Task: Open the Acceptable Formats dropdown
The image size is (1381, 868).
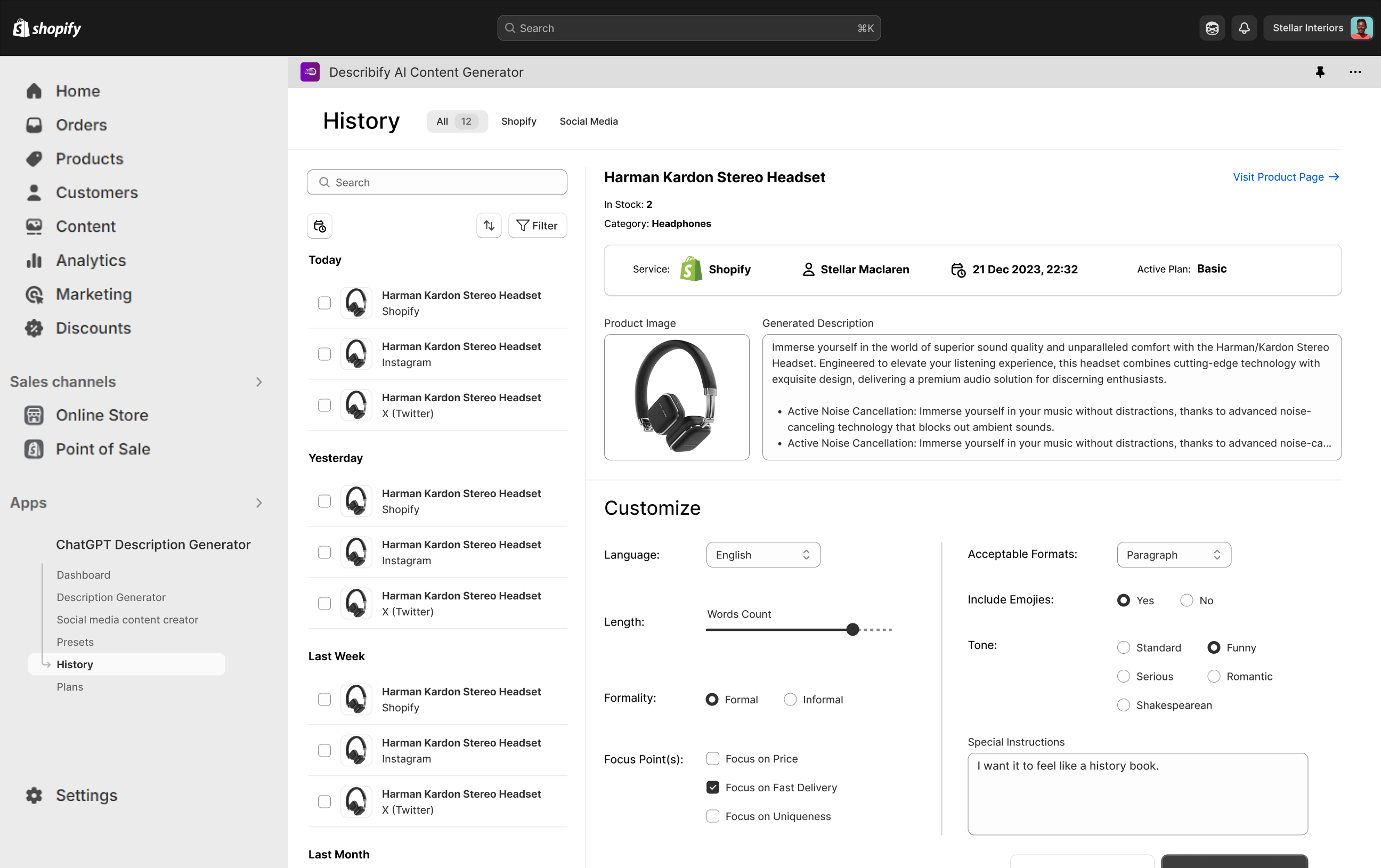Action: coord(1173,554)
